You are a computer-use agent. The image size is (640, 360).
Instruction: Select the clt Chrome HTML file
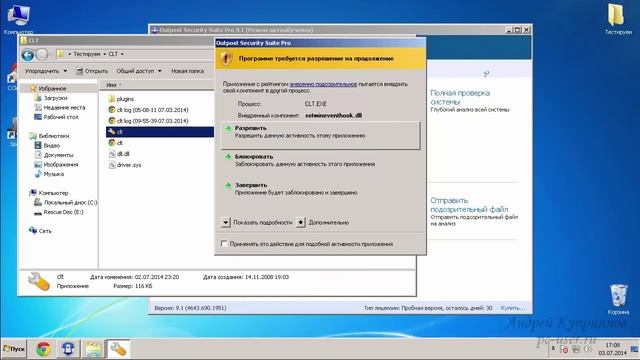[116, 143]
